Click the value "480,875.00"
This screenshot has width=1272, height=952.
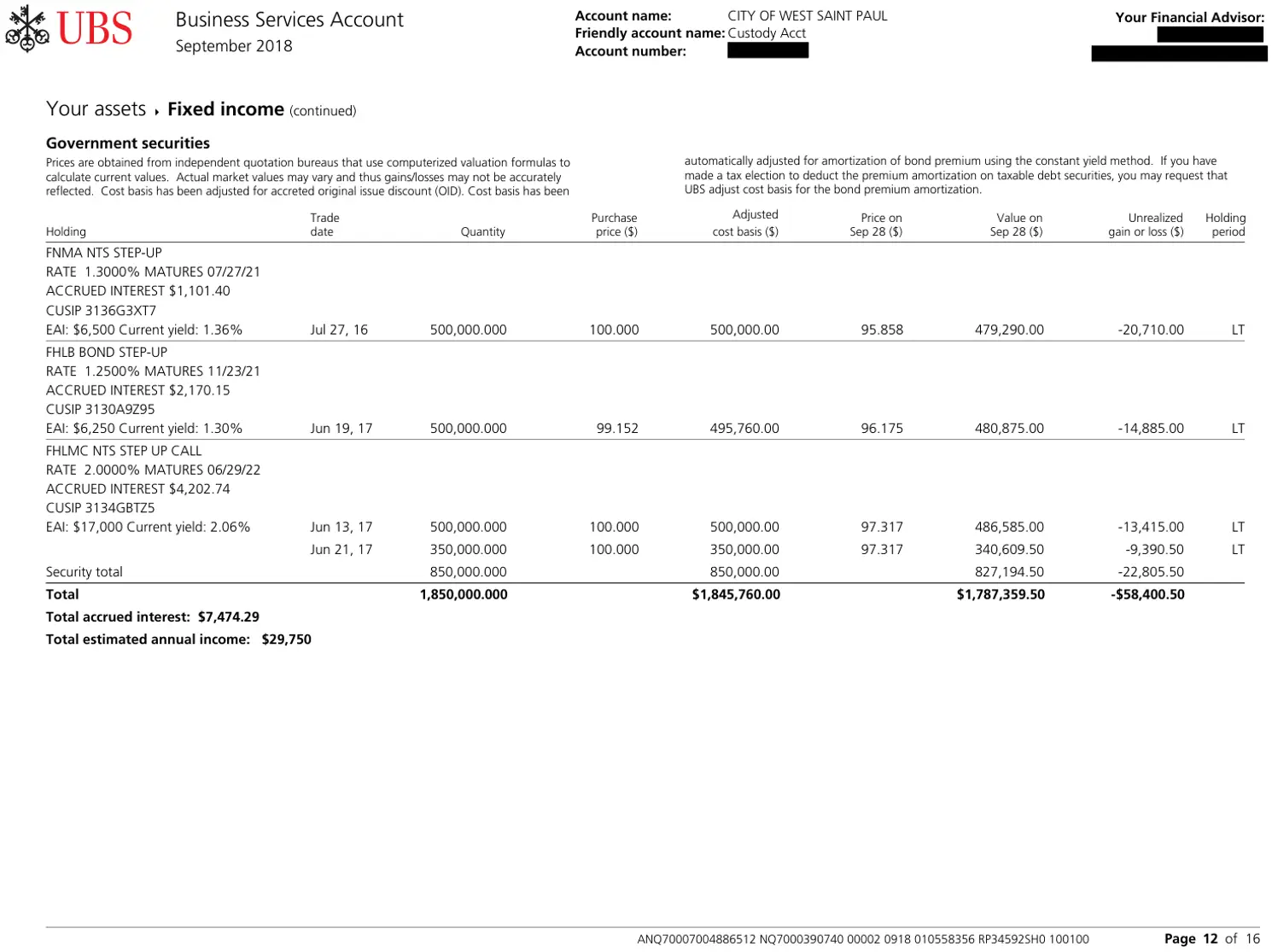(x=1009, y=429)
